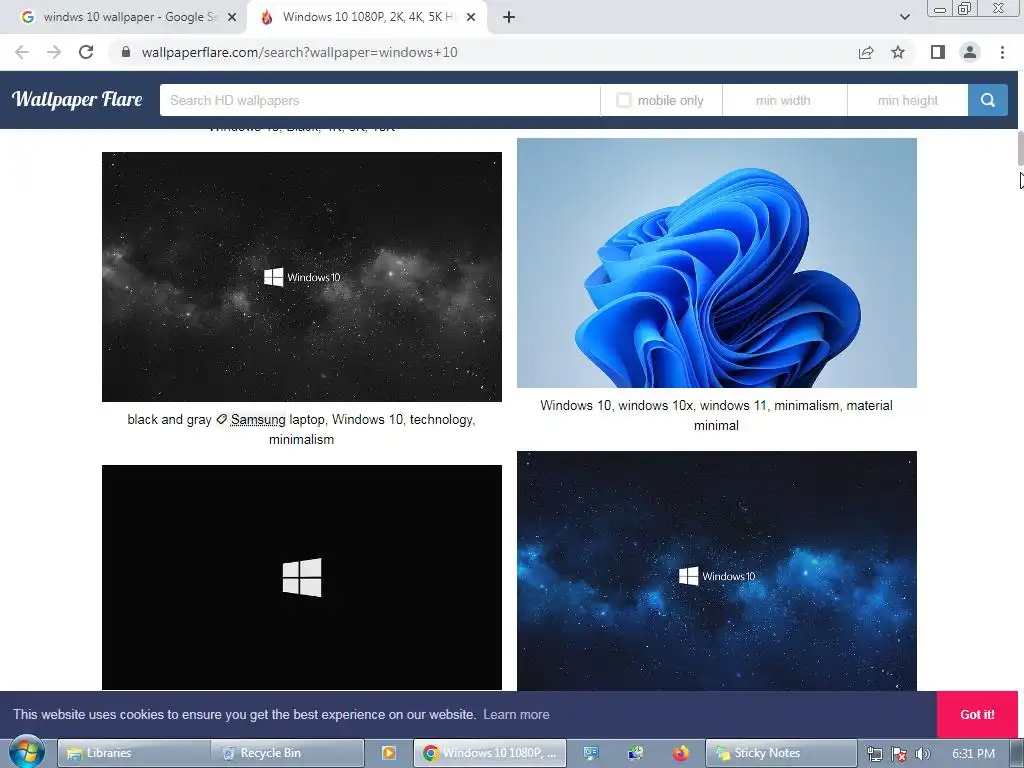Open the Chrome three-dot menu
The height and width of the screenshot is (768, 1024).
click(x=1002, y=52)
